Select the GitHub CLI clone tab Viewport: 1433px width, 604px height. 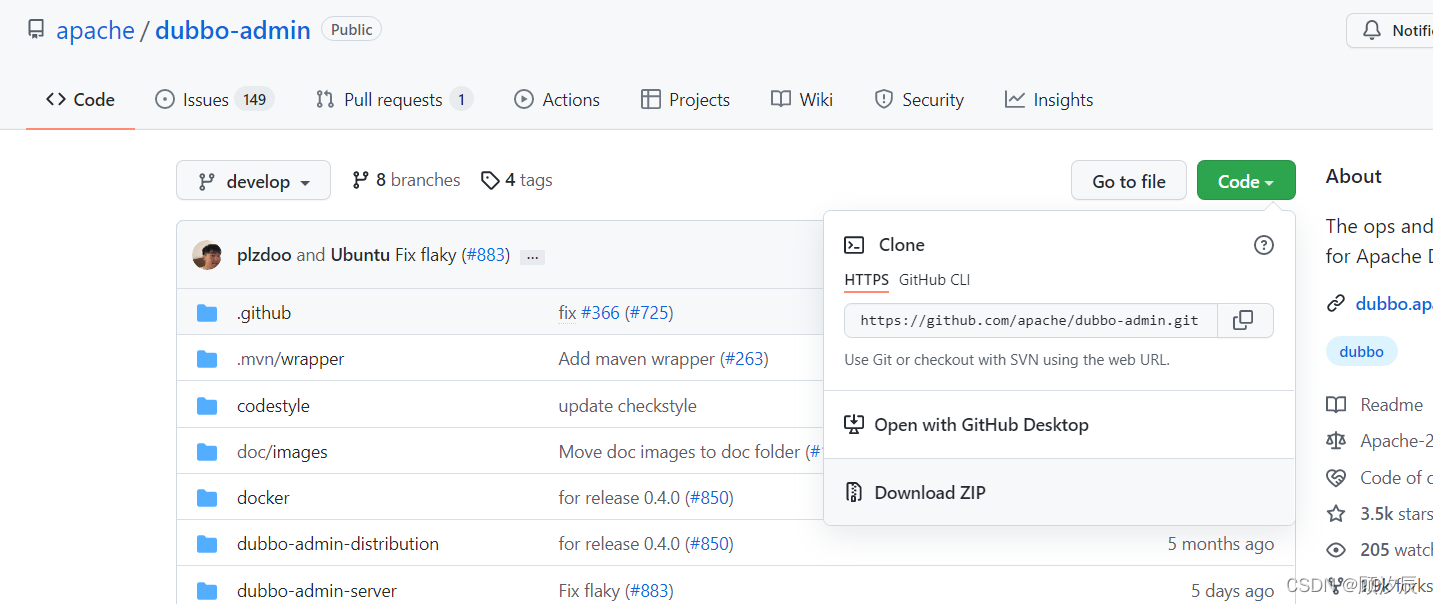934,280
